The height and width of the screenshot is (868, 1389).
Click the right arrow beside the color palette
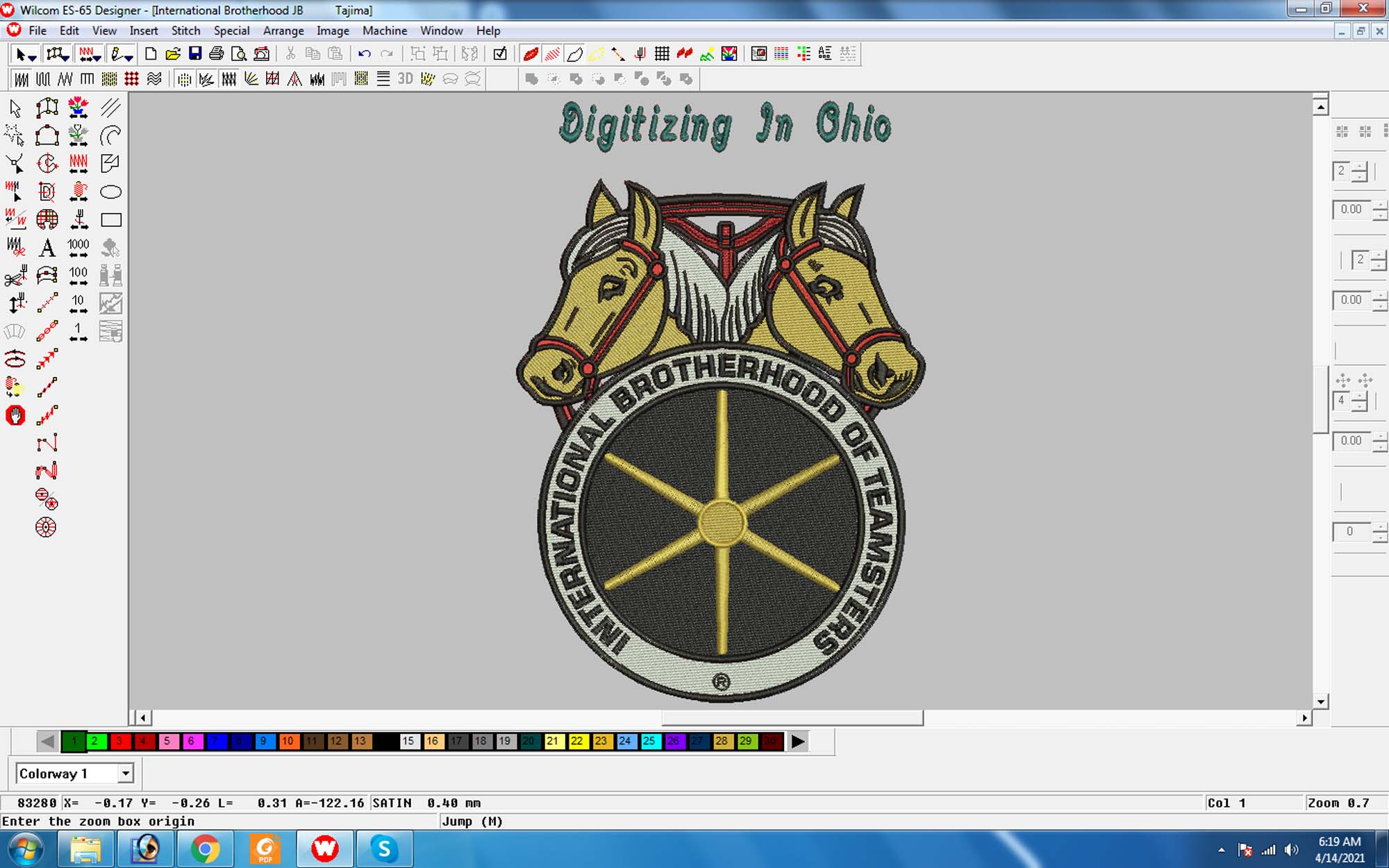point(797,741)
